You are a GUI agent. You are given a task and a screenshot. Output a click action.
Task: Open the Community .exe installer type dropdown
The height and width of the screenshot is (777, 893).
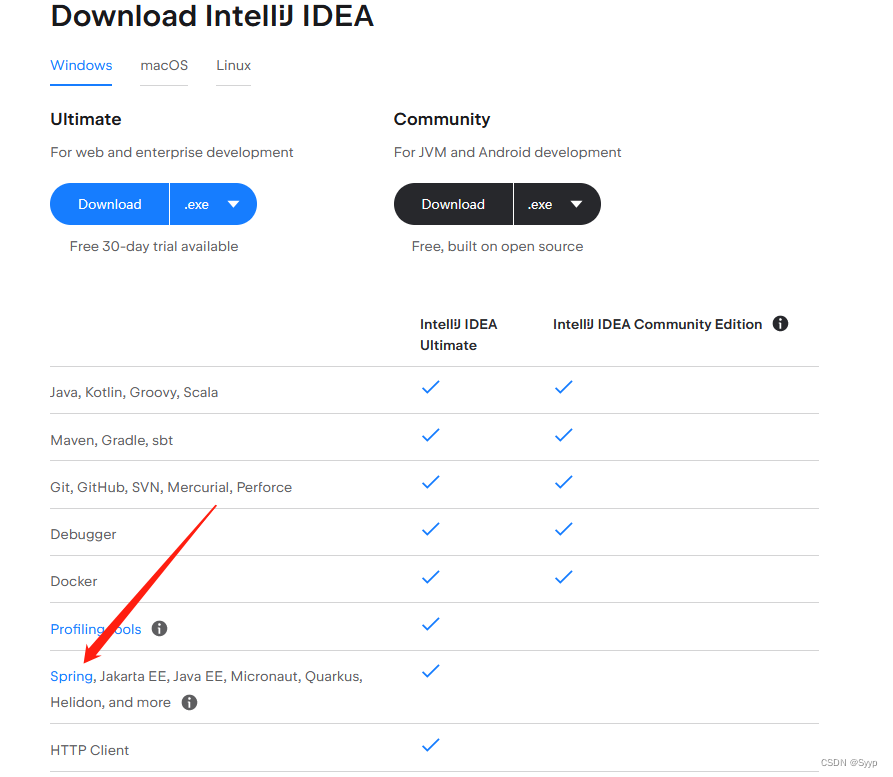click(x=557, y=204)
